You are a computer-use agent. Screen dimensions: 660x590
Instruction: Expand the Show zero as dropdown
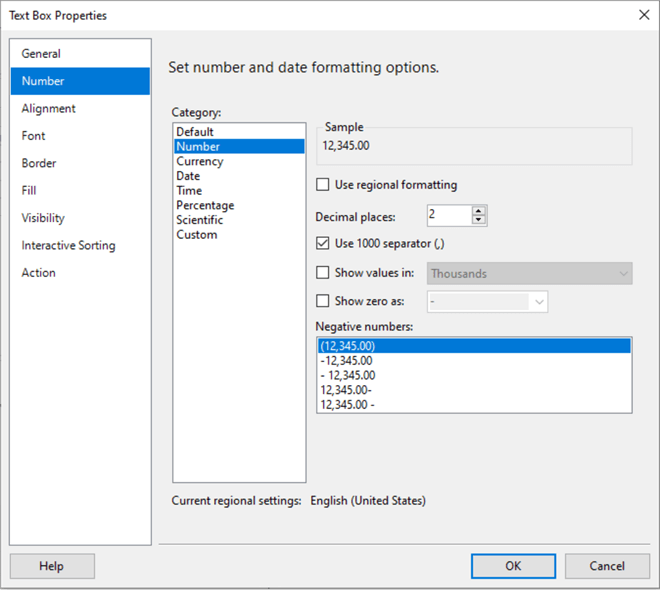coord(539,301)
